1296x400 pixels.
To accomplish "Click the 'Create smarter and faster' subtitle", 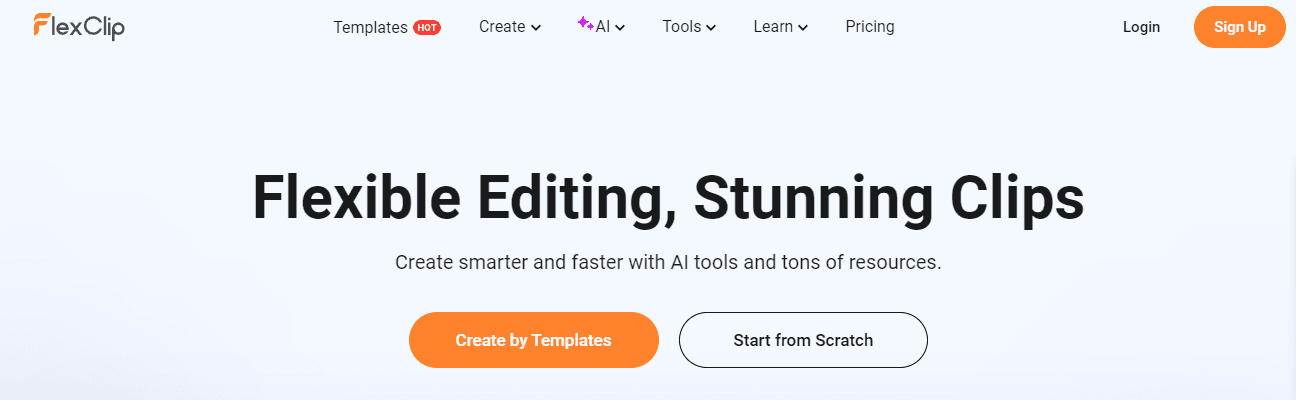I will click(668, 263).
